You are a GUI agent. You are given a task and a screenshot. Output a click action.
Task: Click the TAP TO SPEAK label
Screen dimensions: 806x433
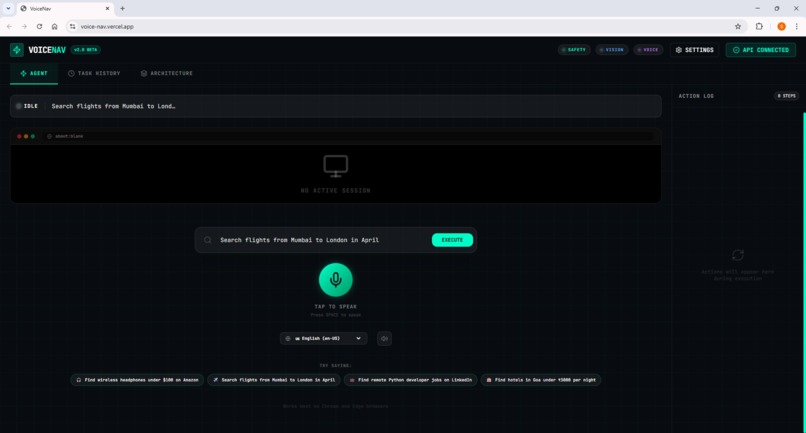[336, 306]
